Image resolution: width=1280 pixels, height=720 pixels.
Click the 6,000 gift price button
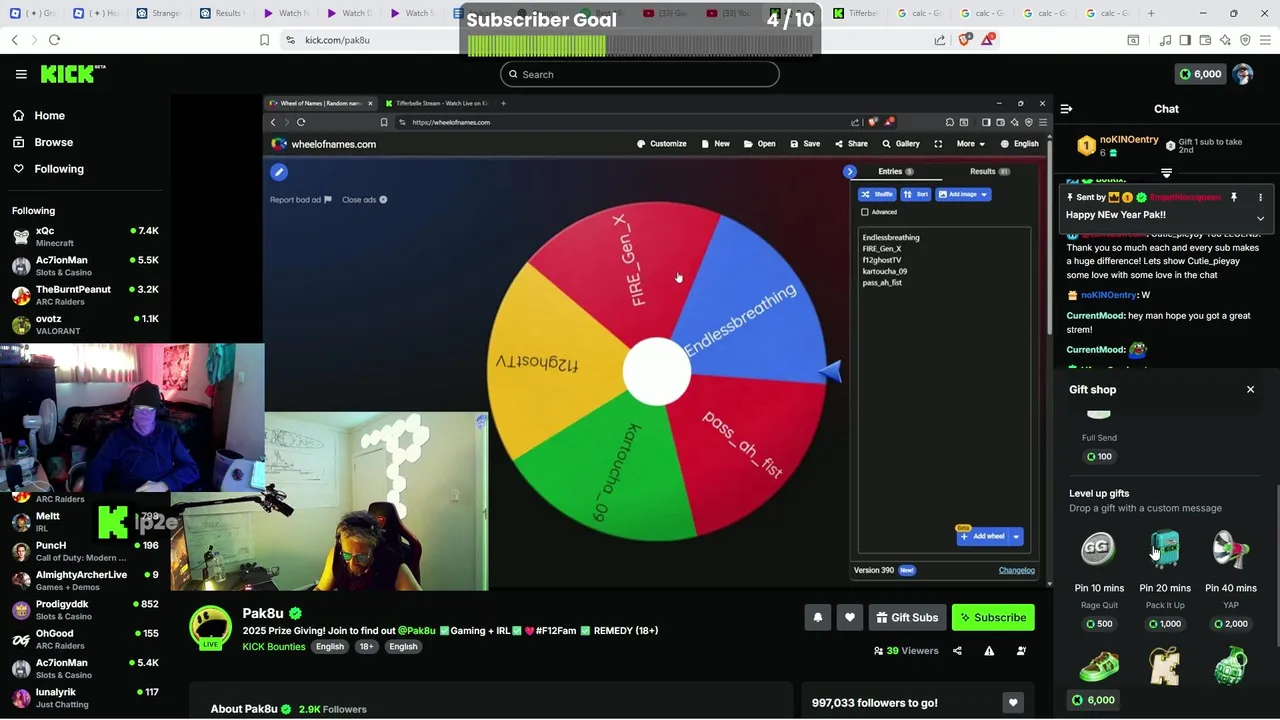(x=1093, y=700)
